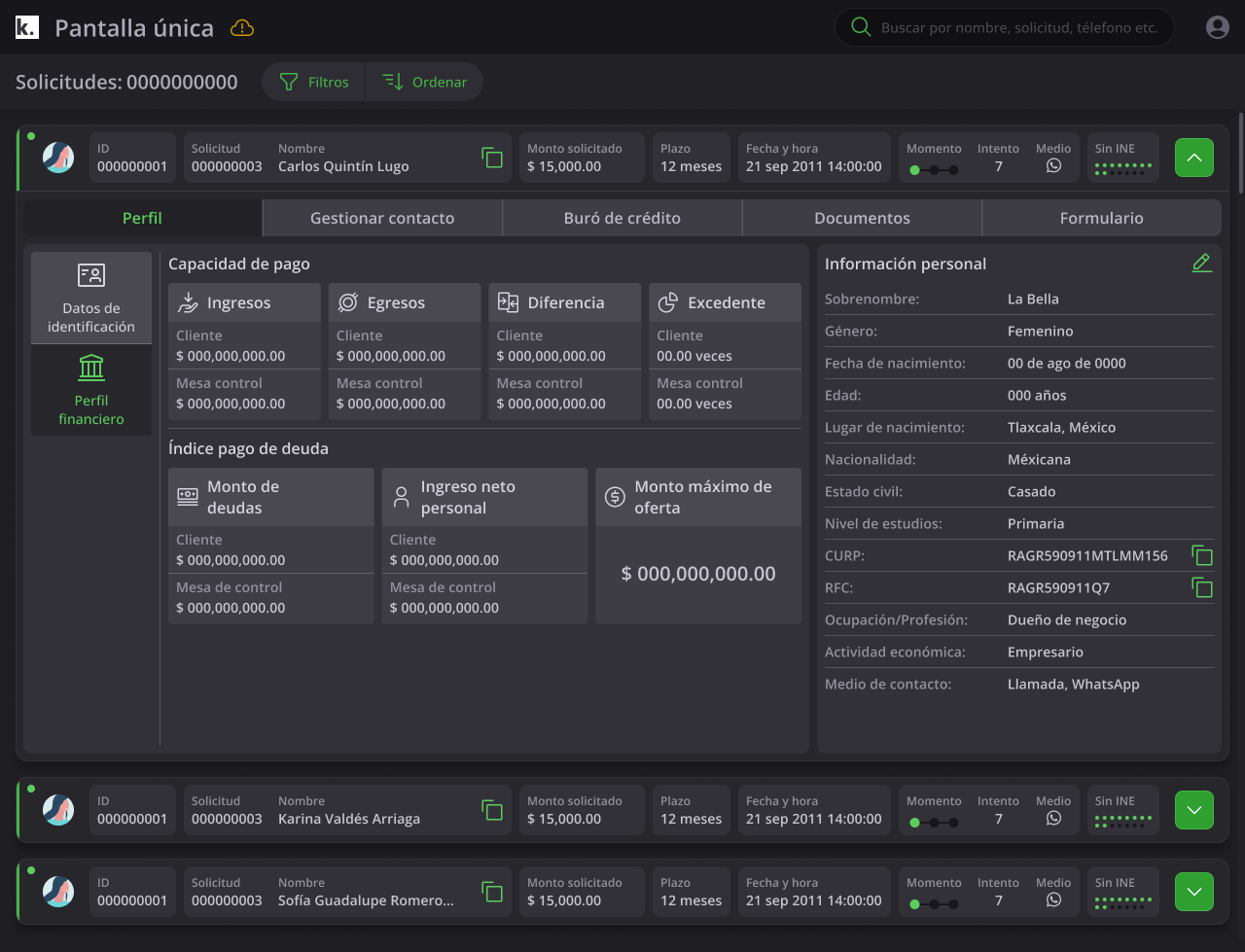Click the Pantalla única page title
Screen dimensions: 1245x952
[134, 27]
